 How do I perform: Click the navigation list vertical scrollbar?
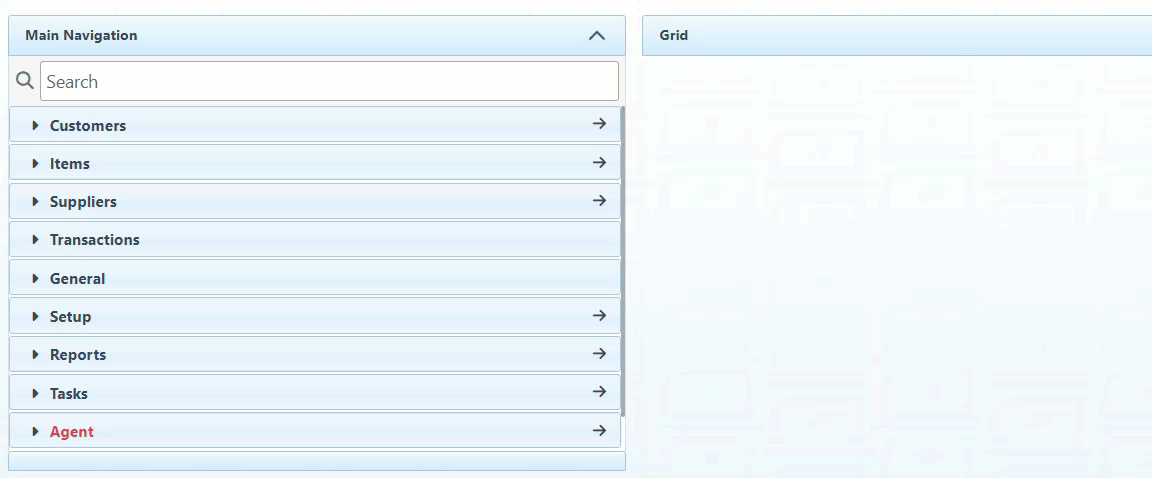click(x=623, y=260)
